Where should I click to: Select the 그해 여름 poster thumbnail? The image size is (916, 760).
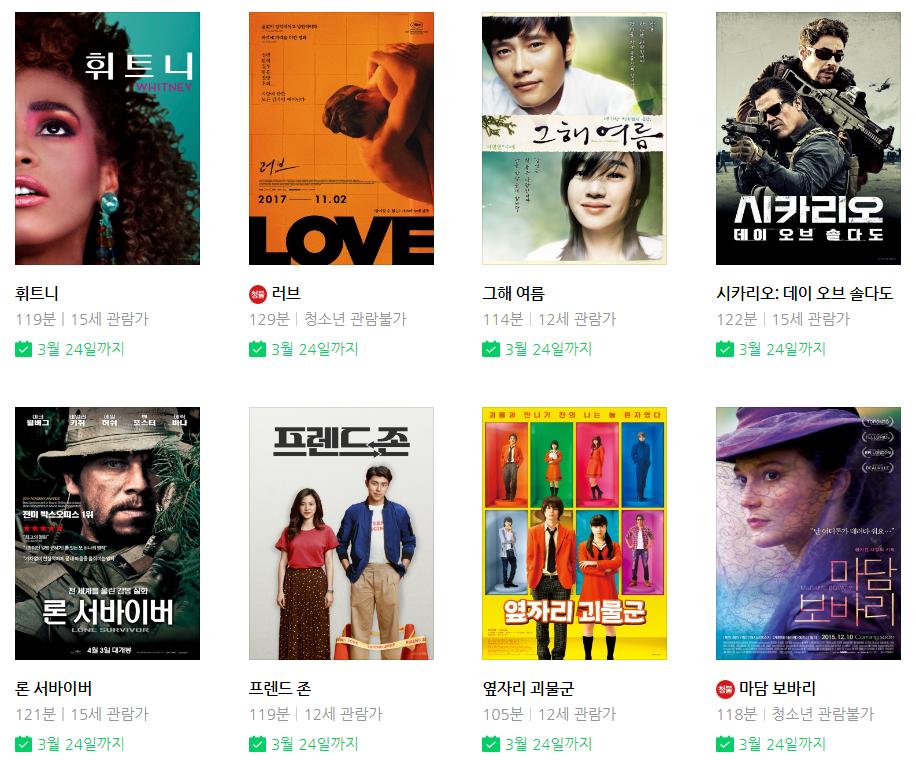pyautogui.click(x=574, y=138)
